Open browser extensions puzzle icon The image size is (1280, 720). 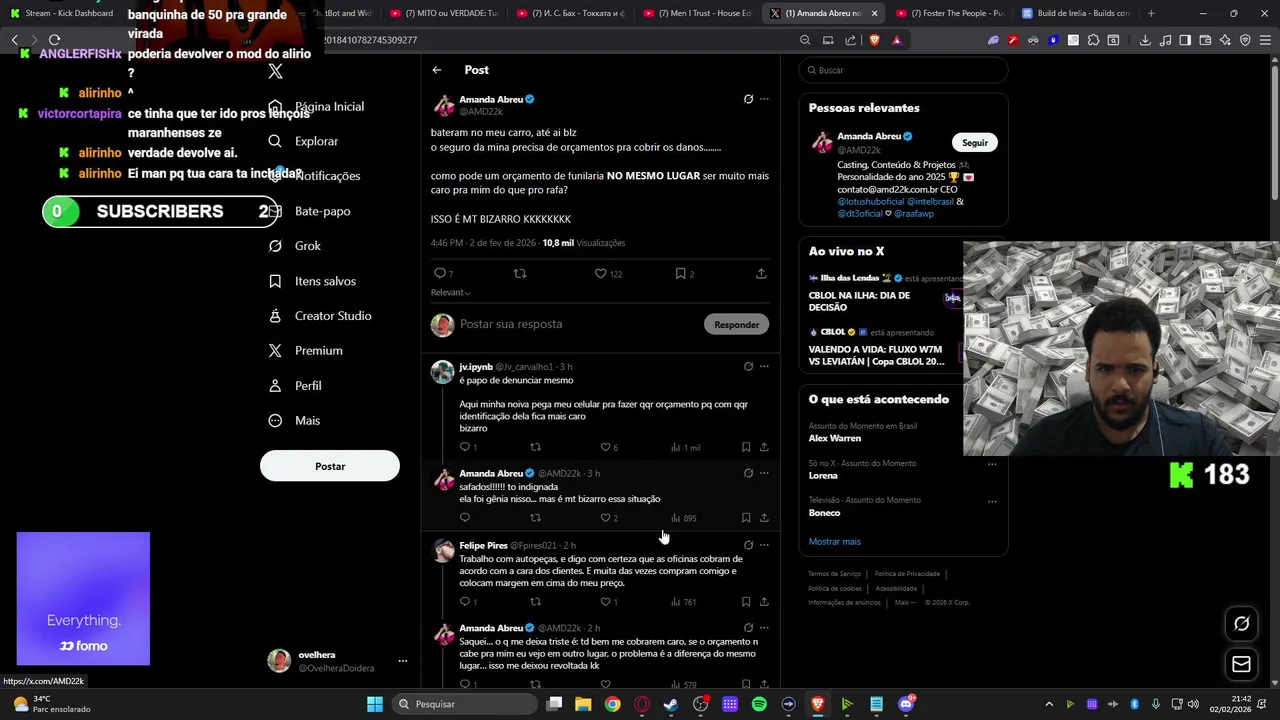pyautogui.click(x=1093, y=40)
